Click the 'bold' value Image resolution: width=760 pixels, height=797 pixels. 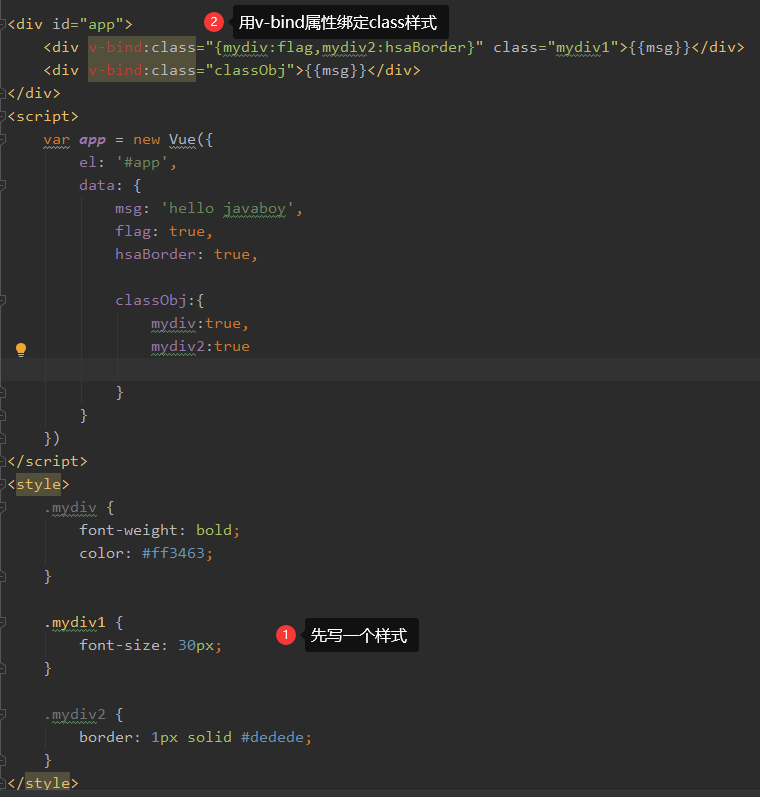pos(214,530)
